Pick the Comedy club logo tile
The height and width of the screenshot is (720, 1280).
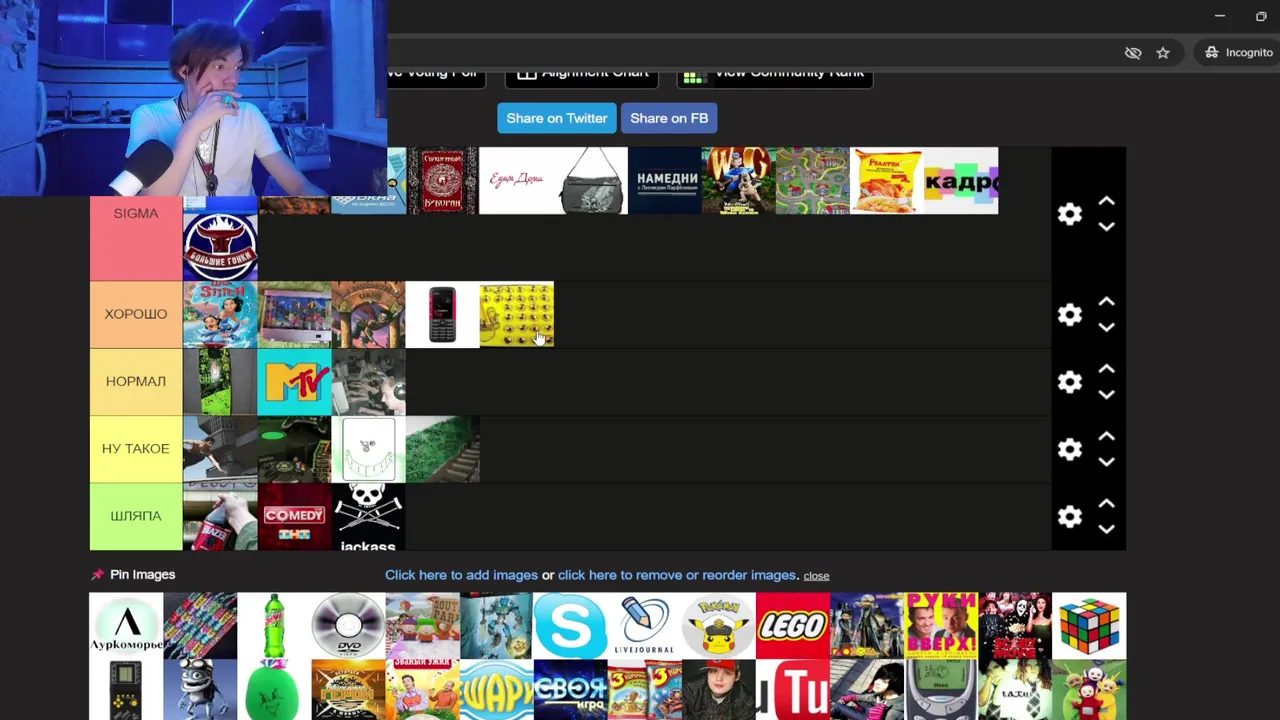294,516
